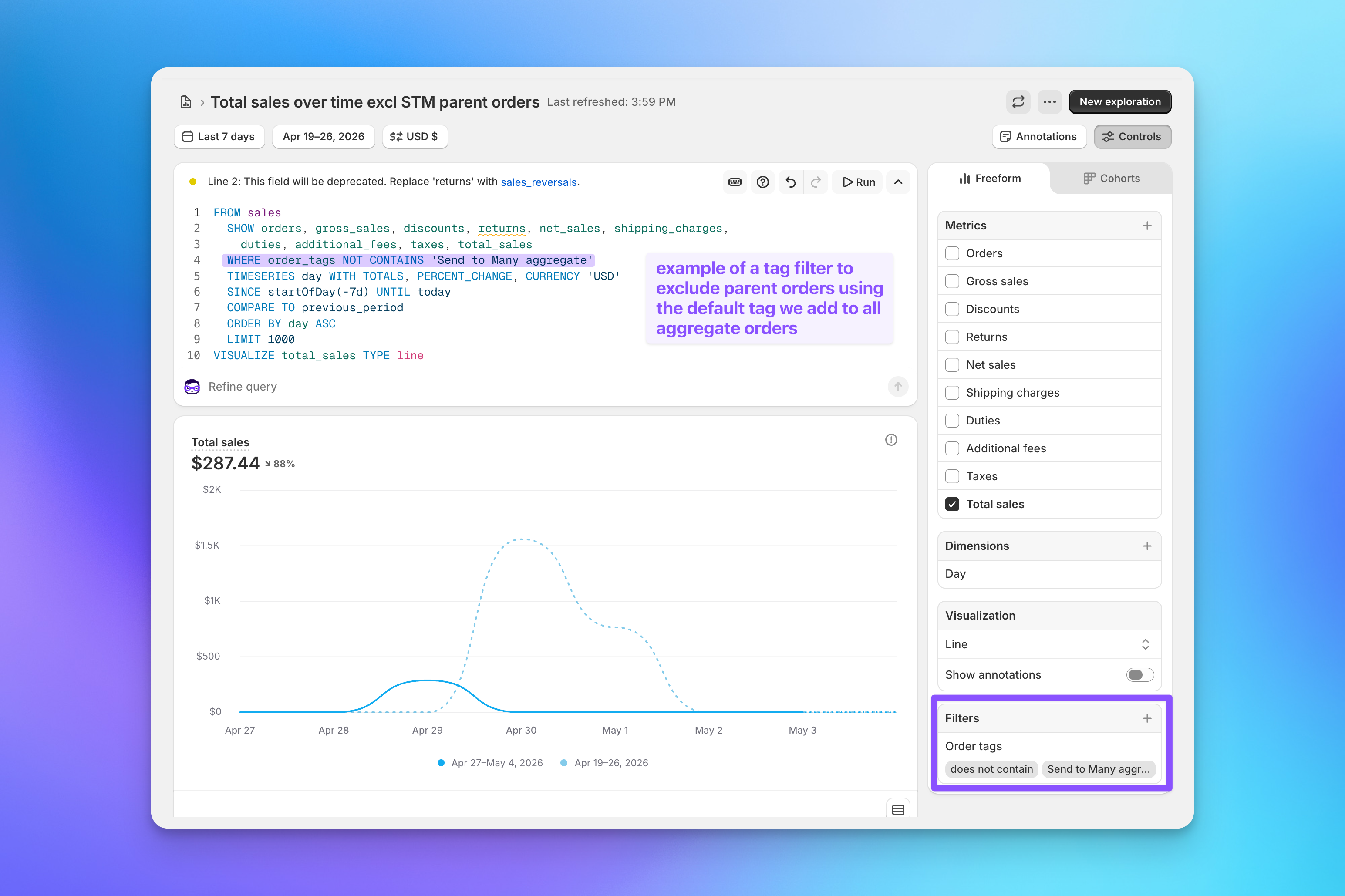Open the Apr 19–26, 2026 comparison picker
Image resolution: width=1345 pixels, height=896 pixels.
pos(324,137)
